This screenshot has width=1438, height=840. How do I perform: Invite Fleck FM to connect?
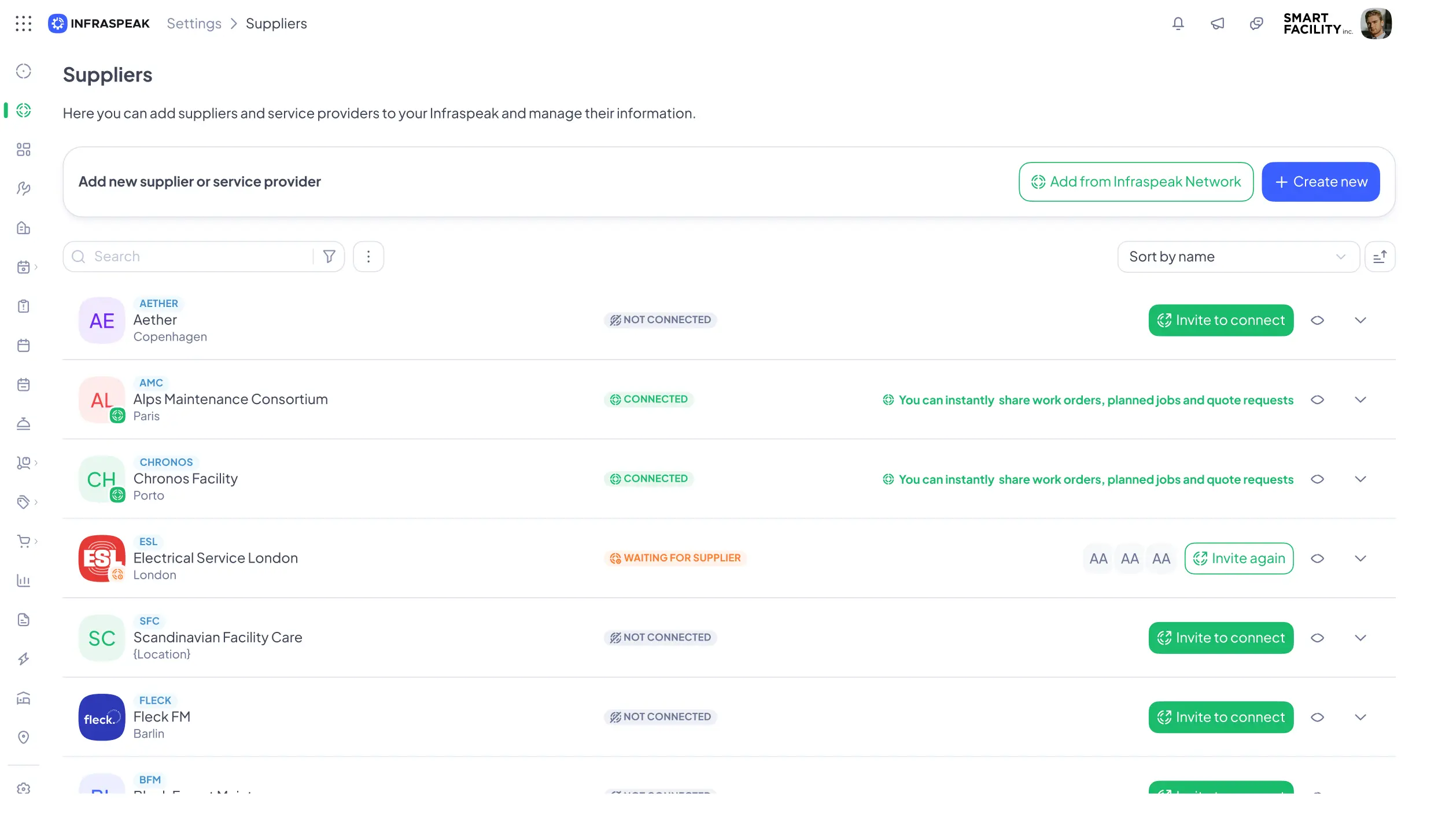point(1221,717)
